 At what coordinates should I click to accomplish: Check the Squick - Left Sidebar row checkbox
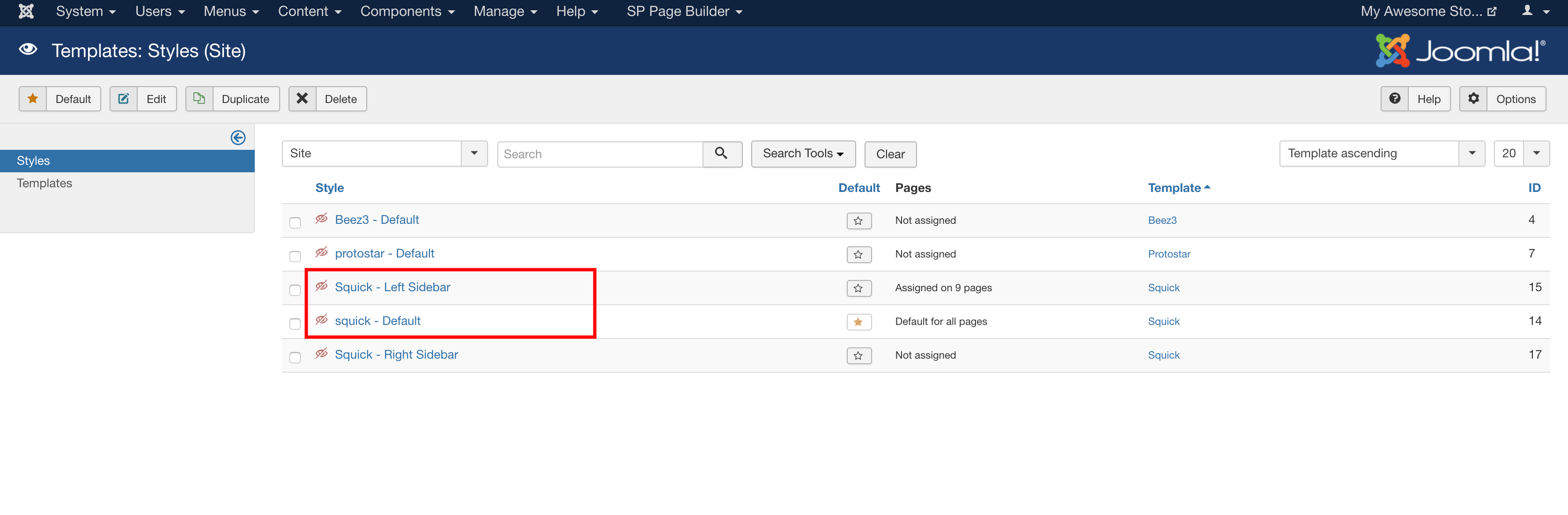[x=295, y=290]
